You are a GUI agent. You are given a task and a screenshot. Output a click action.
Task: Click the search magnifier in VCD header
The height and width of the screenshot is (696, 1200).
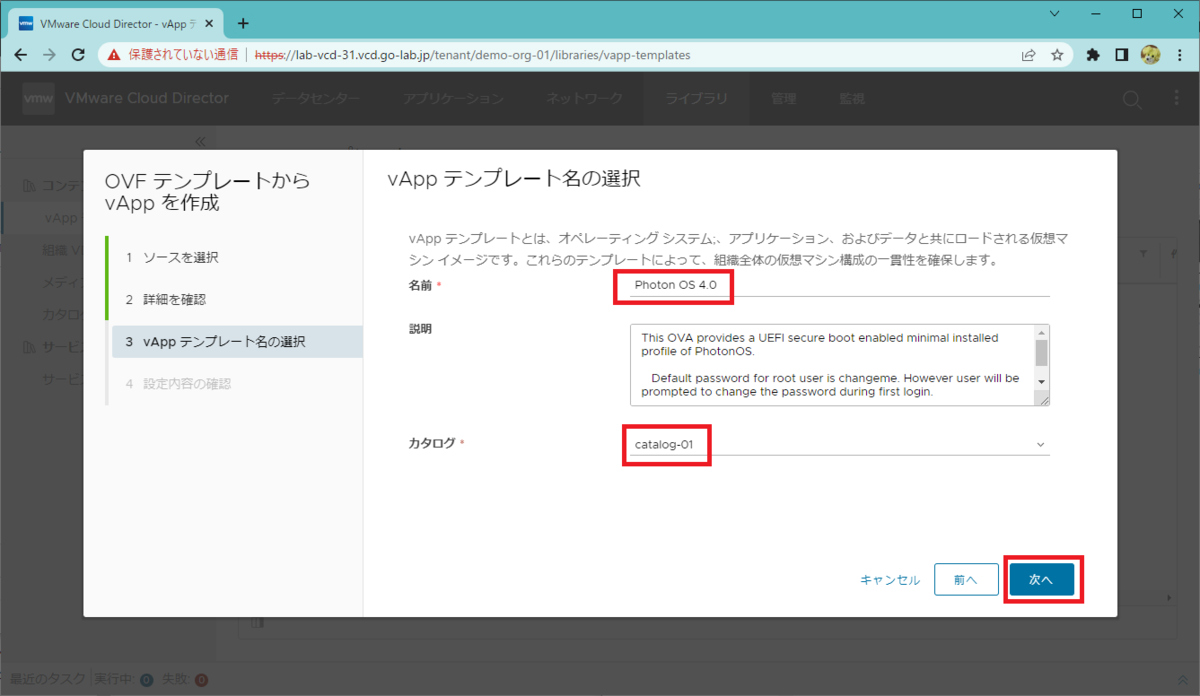coord(1132,99)
